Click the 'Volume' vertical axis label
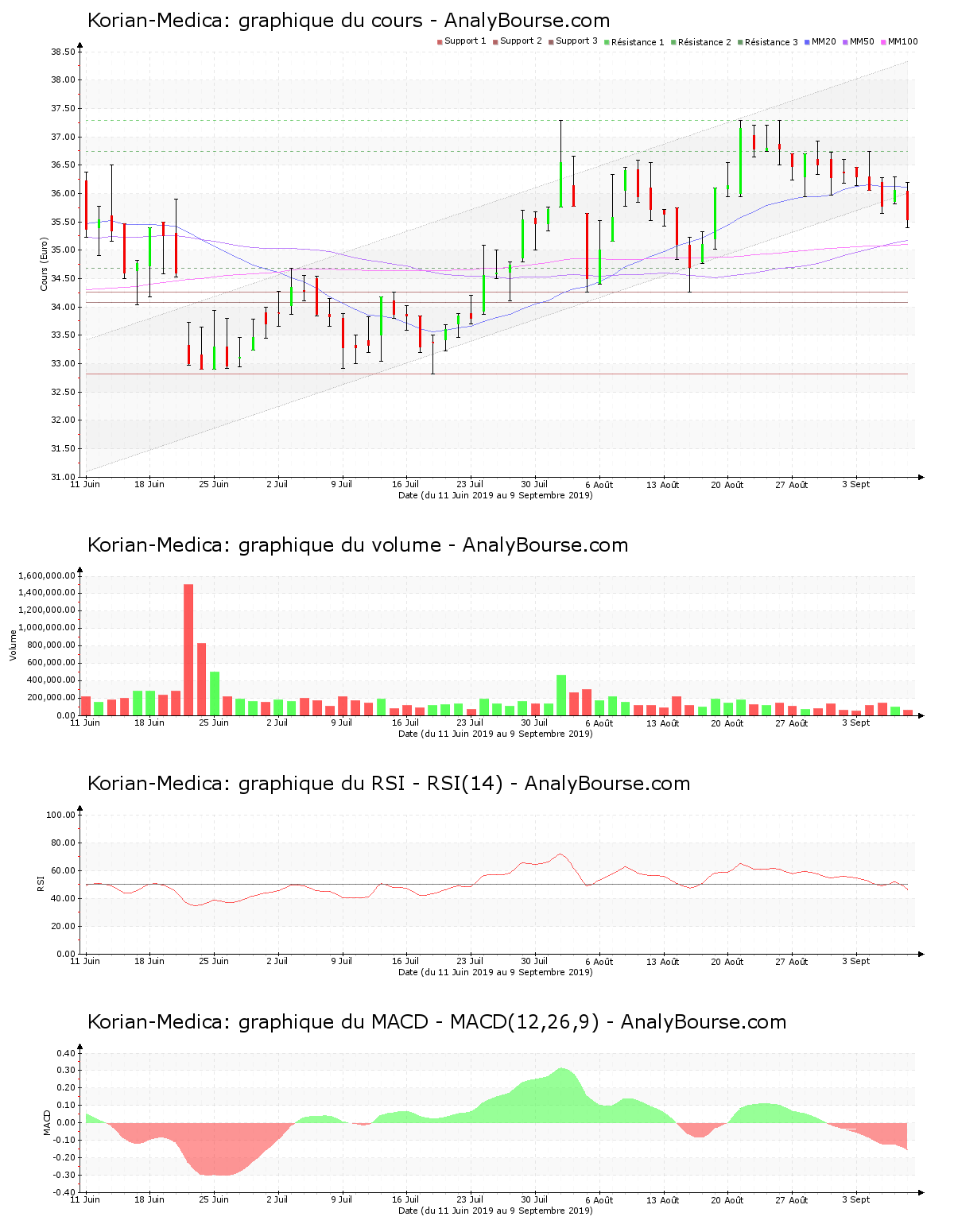 [13, 645]
